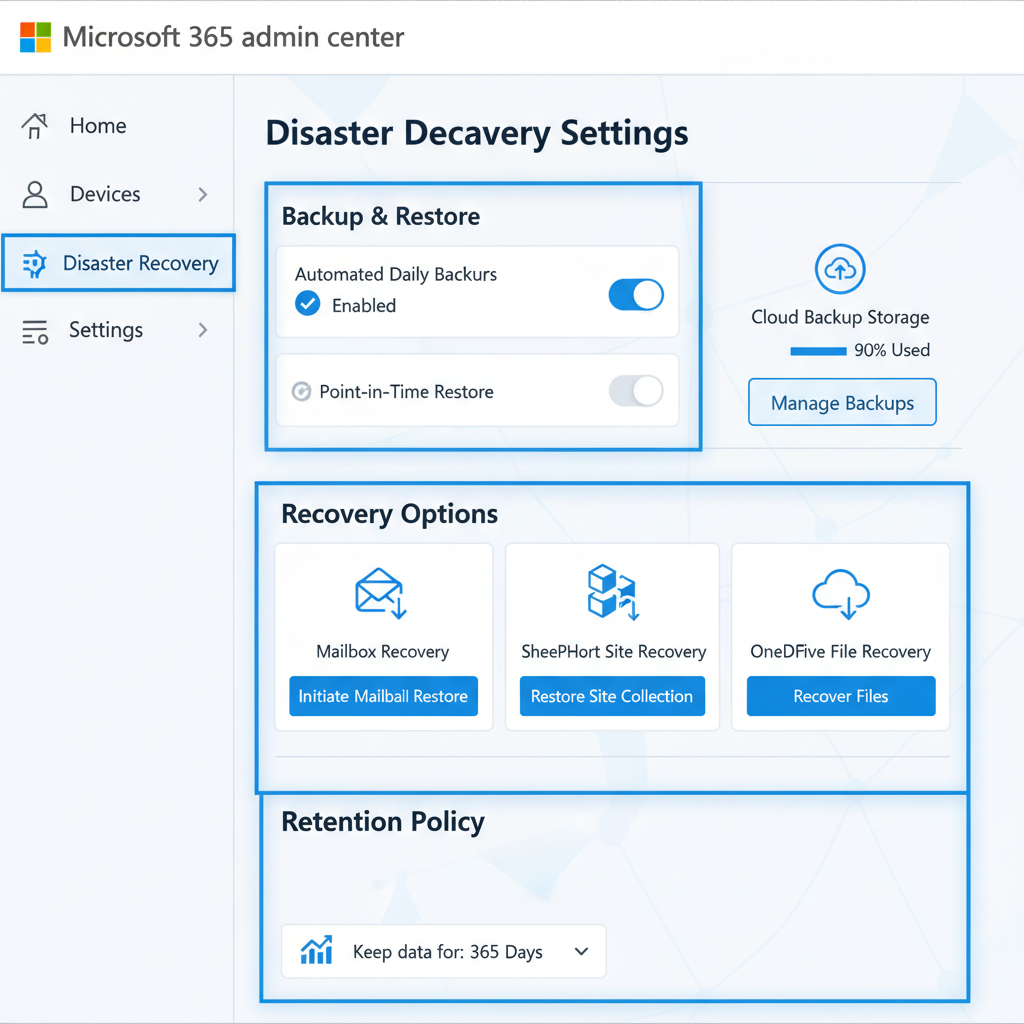
Task: Click the Microsoft logo icon
Action: [35, 37]
